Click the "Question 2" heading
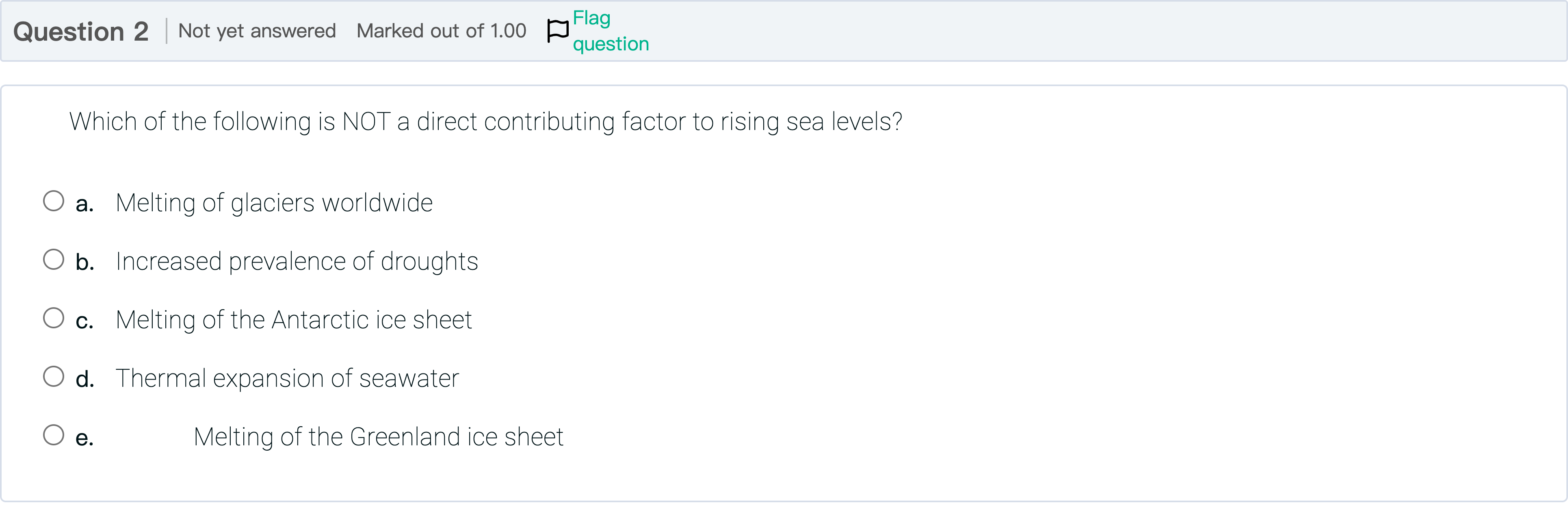 click(81, 31)
